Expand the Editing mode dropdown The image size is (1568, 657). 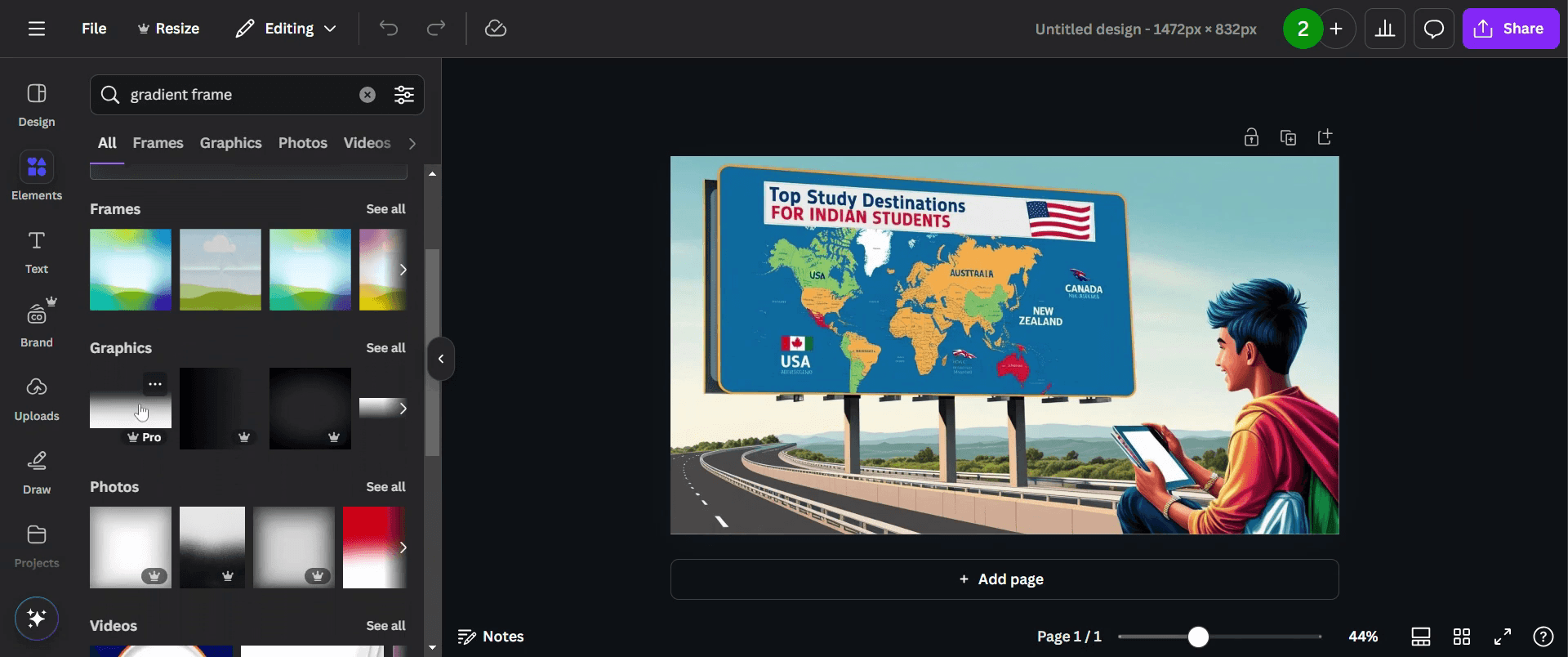point(286,29)
